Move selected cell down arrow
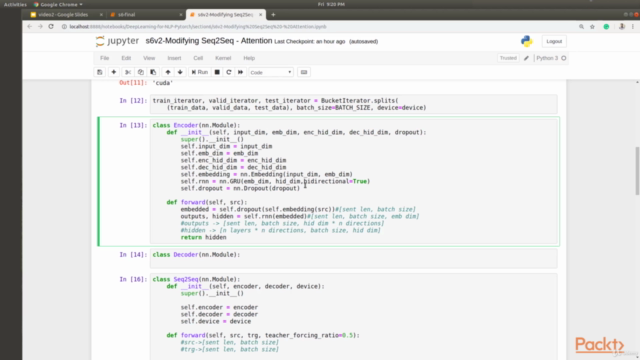This screenshot has width=640, height=360. tap(180, 72)
